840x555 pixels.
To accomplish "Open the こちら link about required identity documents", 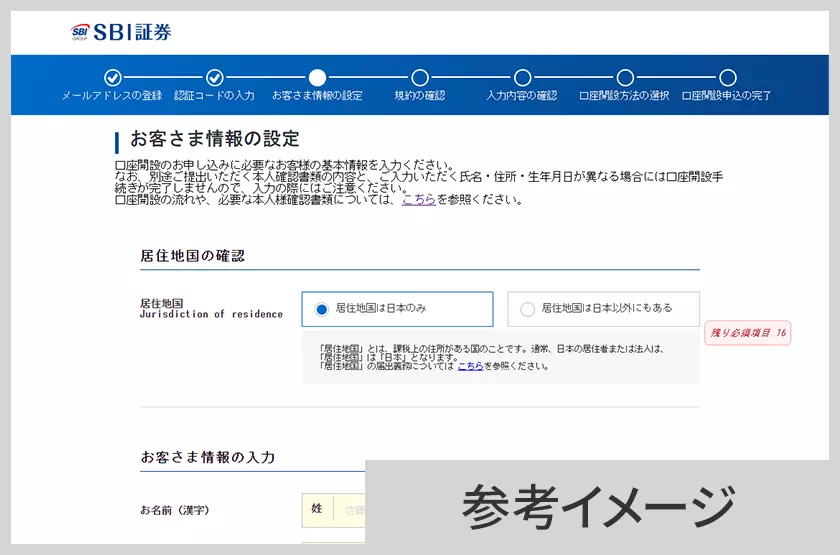I will [x=418, y=199].
